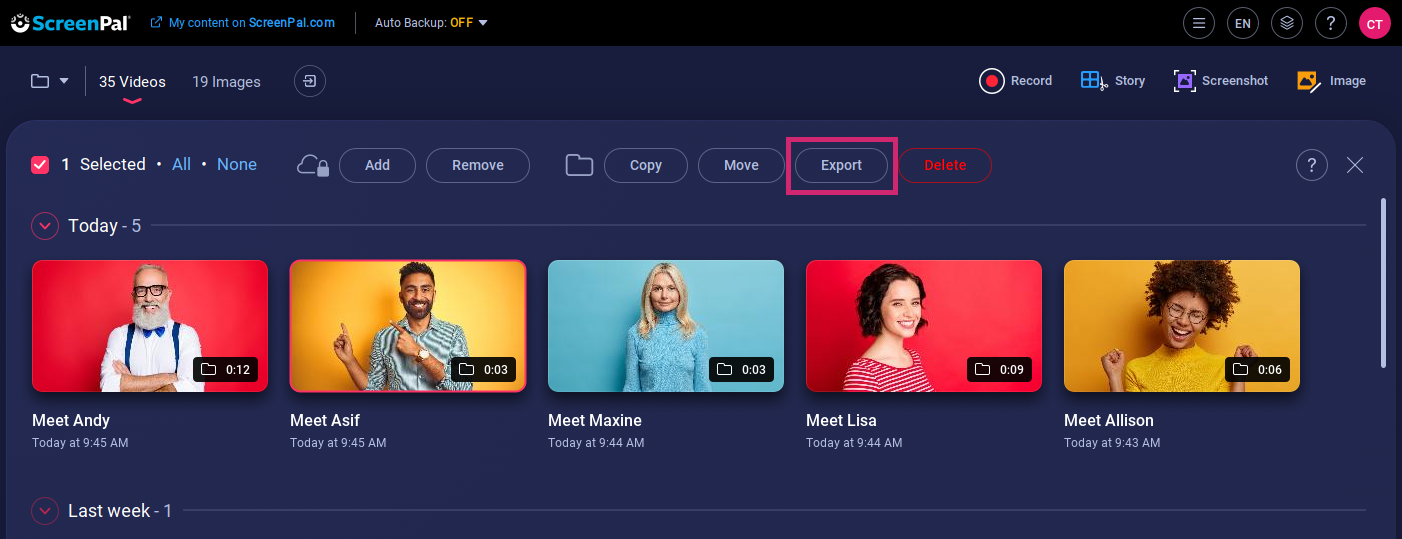Viewport: 1402px width, 539px height.
Task: Uncheck the 1 Selected checkbox
Action: pyautogui.click(x=40, y=165)
